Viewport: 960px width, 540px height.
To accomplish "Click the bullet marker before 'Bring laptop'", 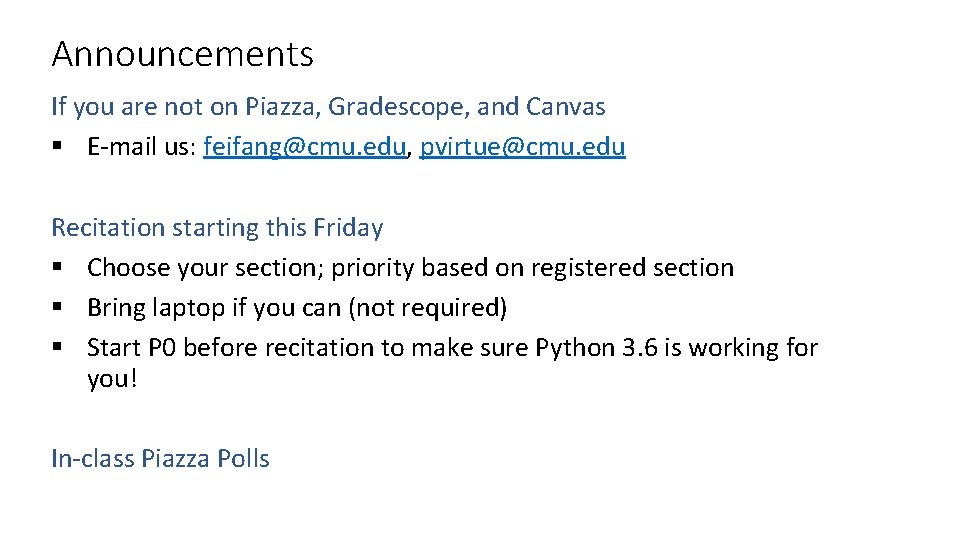I will point(58,309).
